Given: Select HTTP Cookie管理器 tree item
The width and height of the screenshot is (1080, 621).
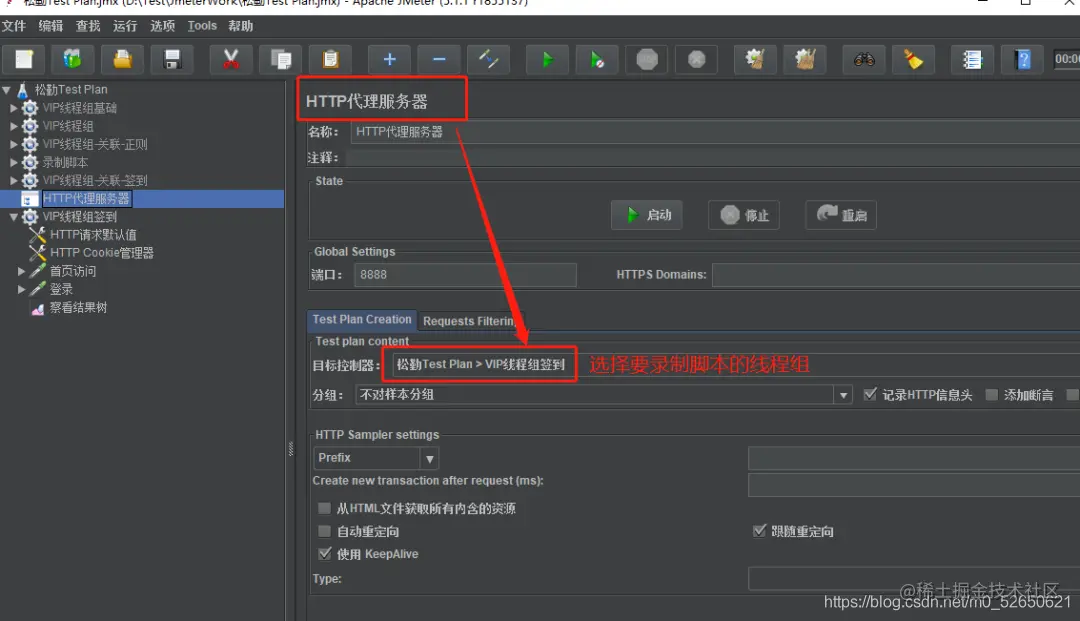Looking at the screenshot, I should [101, 253].
